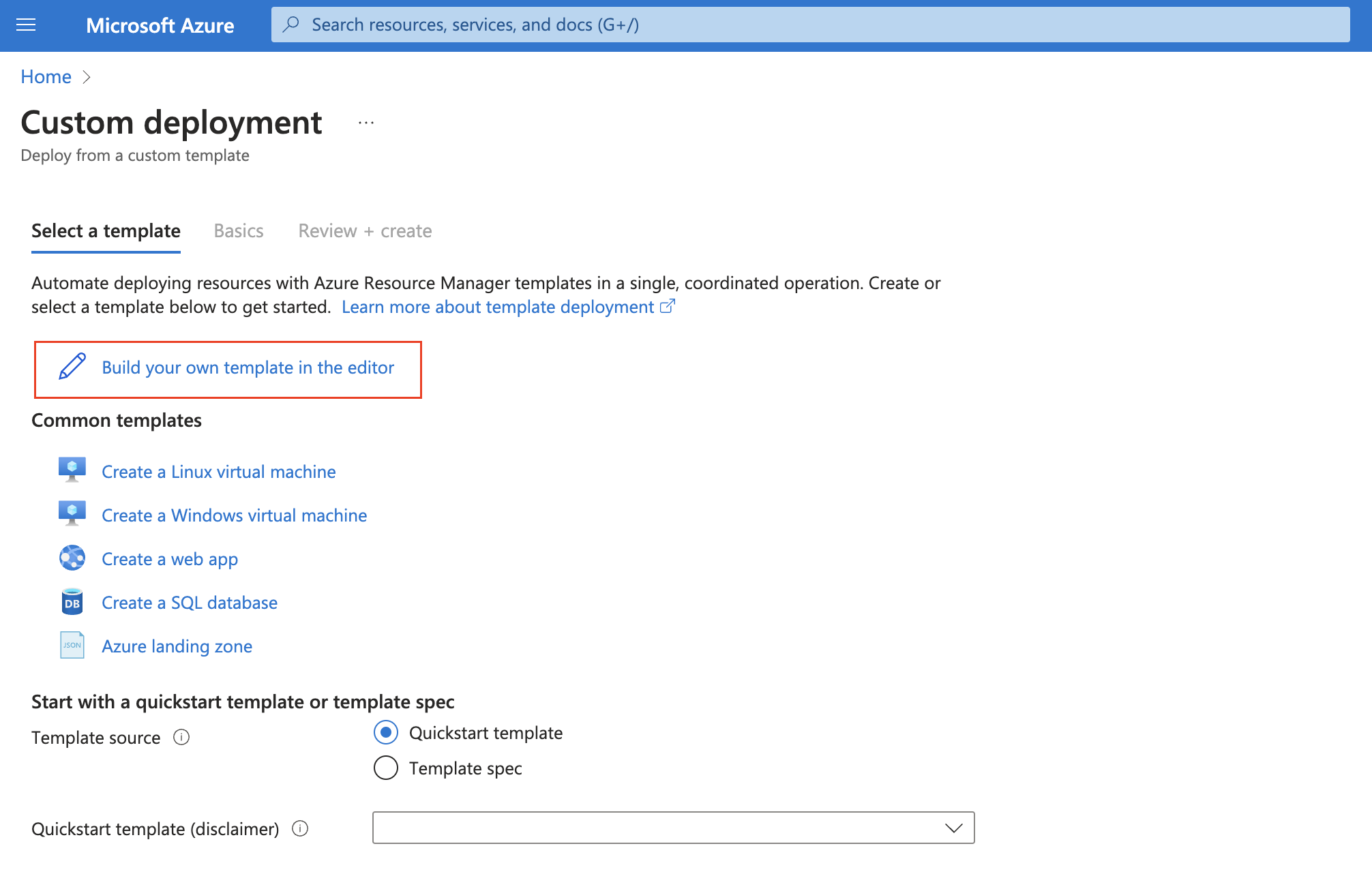Go to Home breadcrumb link
Screen dimensions: 1372x889
point(46,76)
